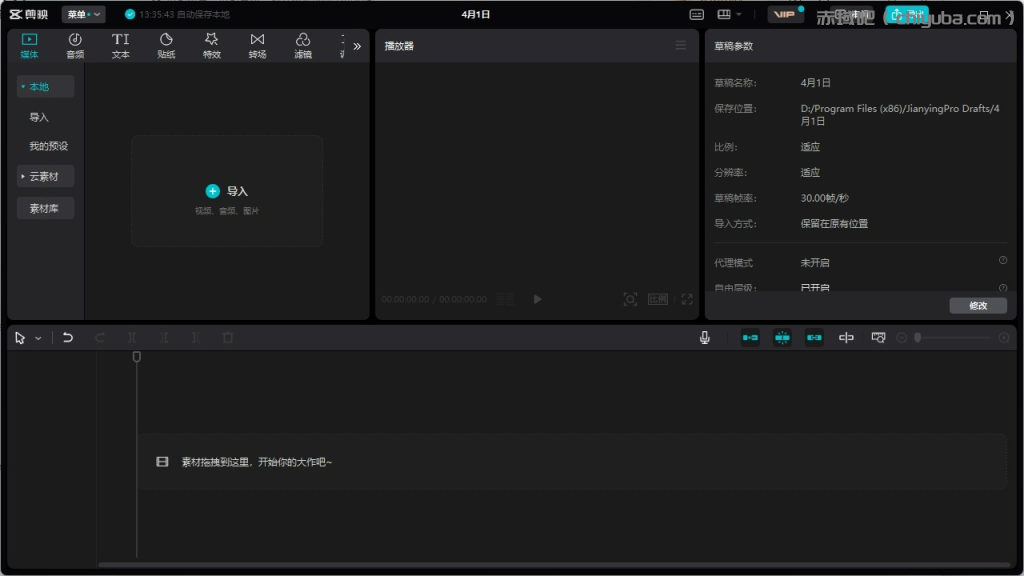Open the 转场 (Transitions) panel
The height and width of the screenshot is (576, 1024).
click(x=257, y=45)
